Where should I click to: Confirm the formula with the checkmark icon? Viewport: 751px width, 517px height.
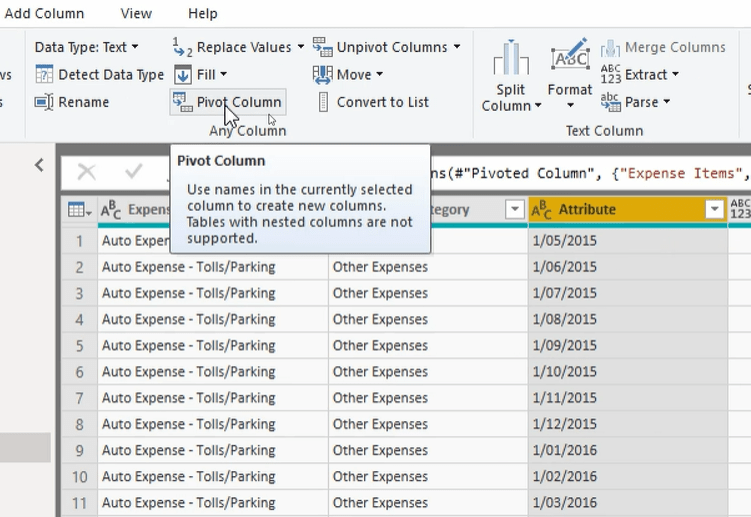pyautogui.click(x=133, y=171)
